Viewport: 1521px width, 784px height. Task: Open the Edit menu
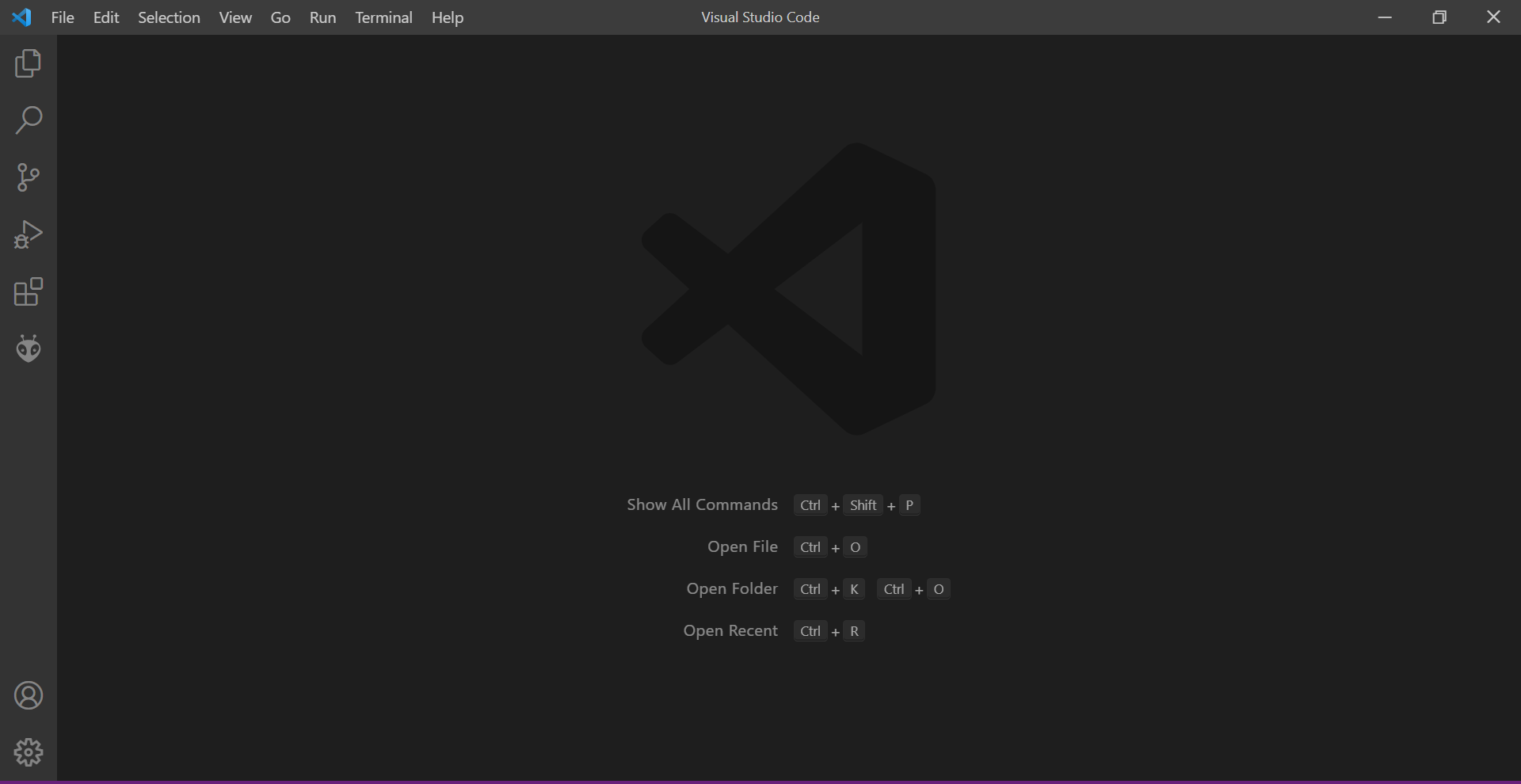click(x=106, y=17)
